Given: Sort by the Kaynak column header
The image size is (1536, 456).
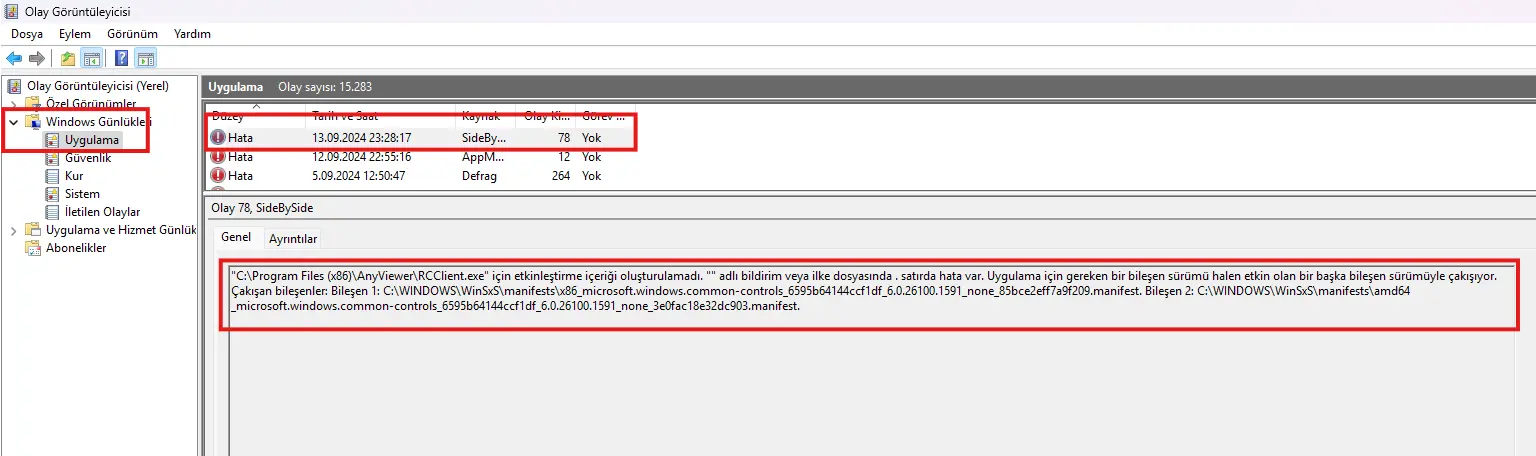Looking at the screenshot, I should (x=485, y=115).
